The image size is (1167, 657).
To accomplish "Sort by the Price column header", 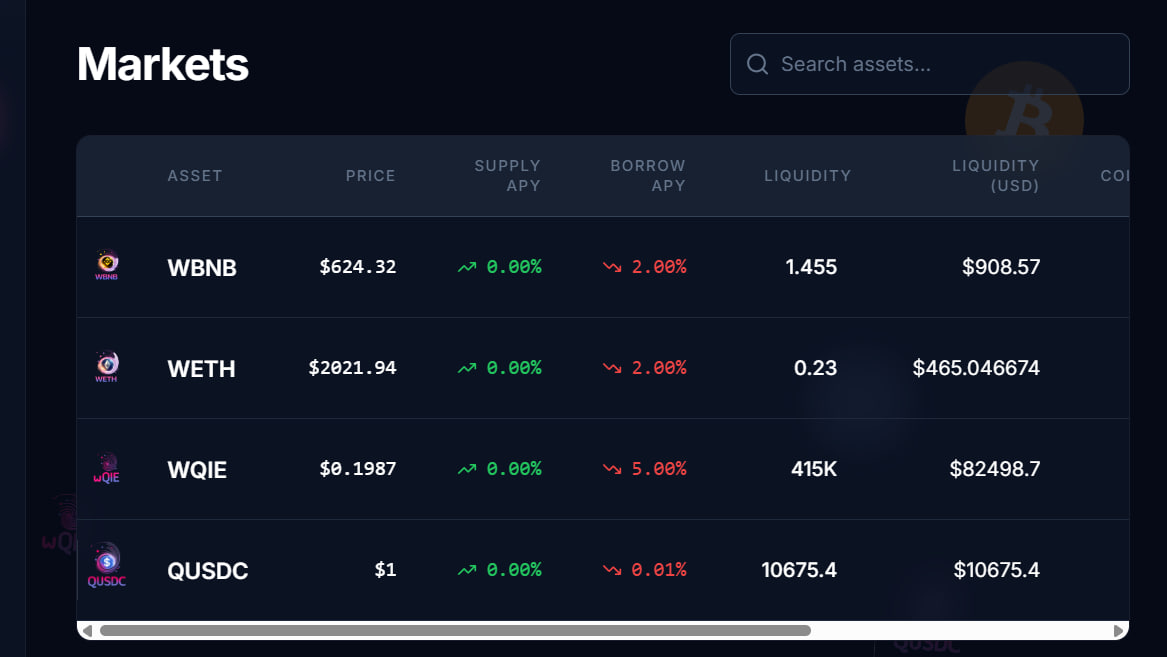I will click(x=370, y=175).
